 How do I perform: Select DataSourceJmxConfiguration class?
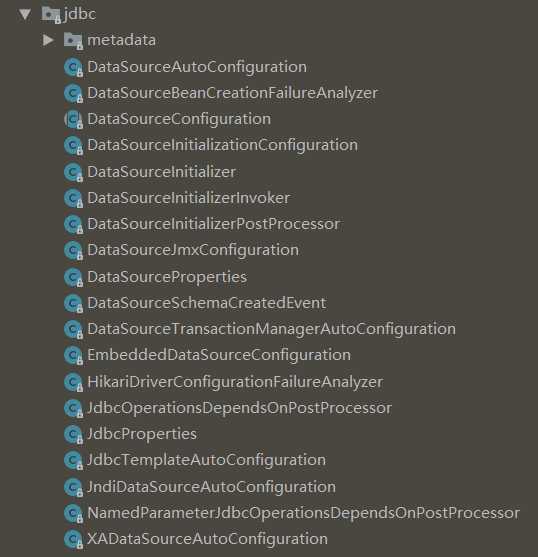[x=193, y=250]
